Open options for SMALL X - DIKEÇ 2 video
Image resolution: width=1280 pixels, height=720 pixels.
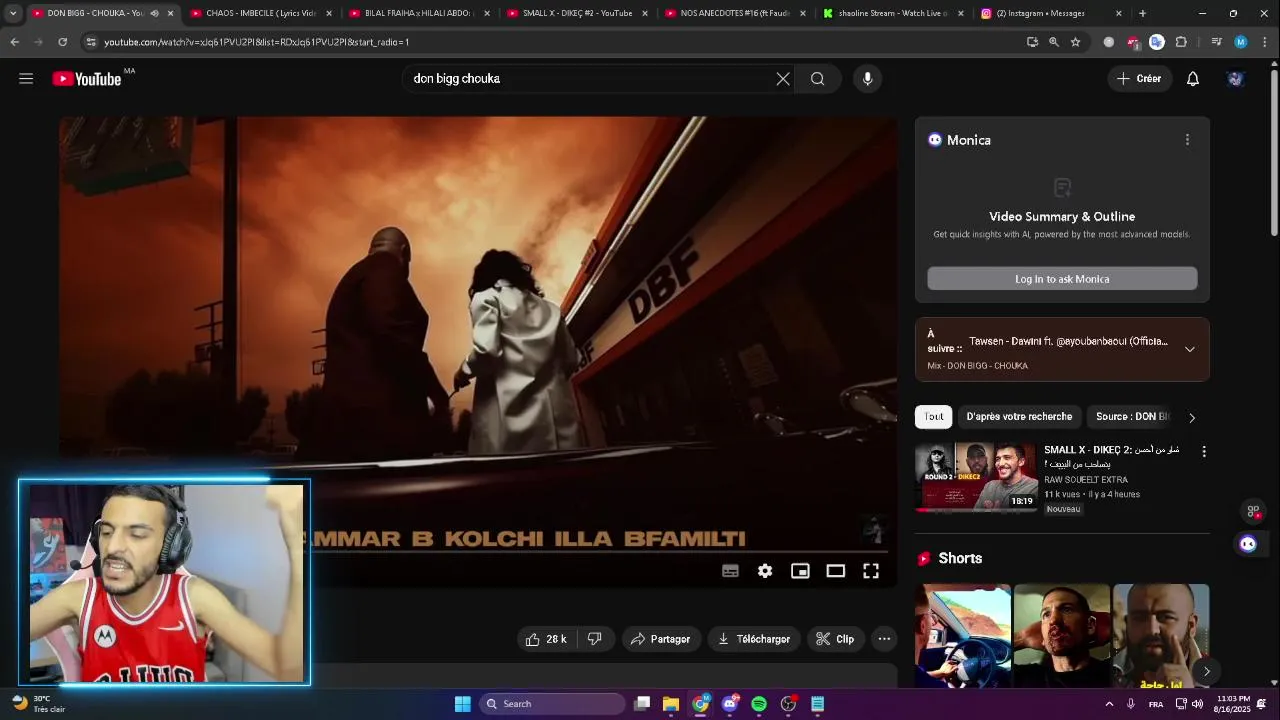1204,452
